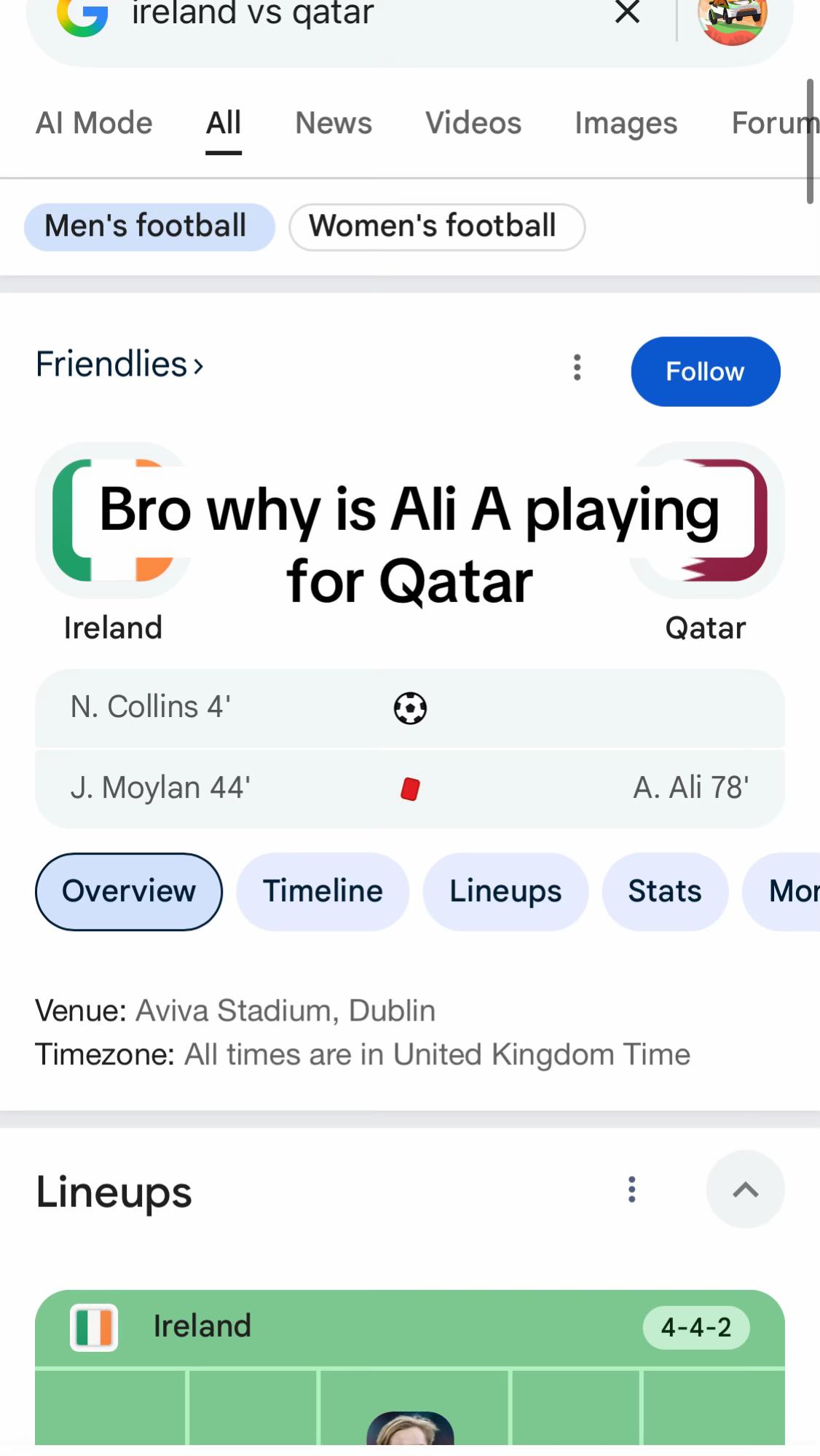The image size is (820, 1456).
Task: Open three-dot menu beside Follow button
Action: [x=577, y=368]
